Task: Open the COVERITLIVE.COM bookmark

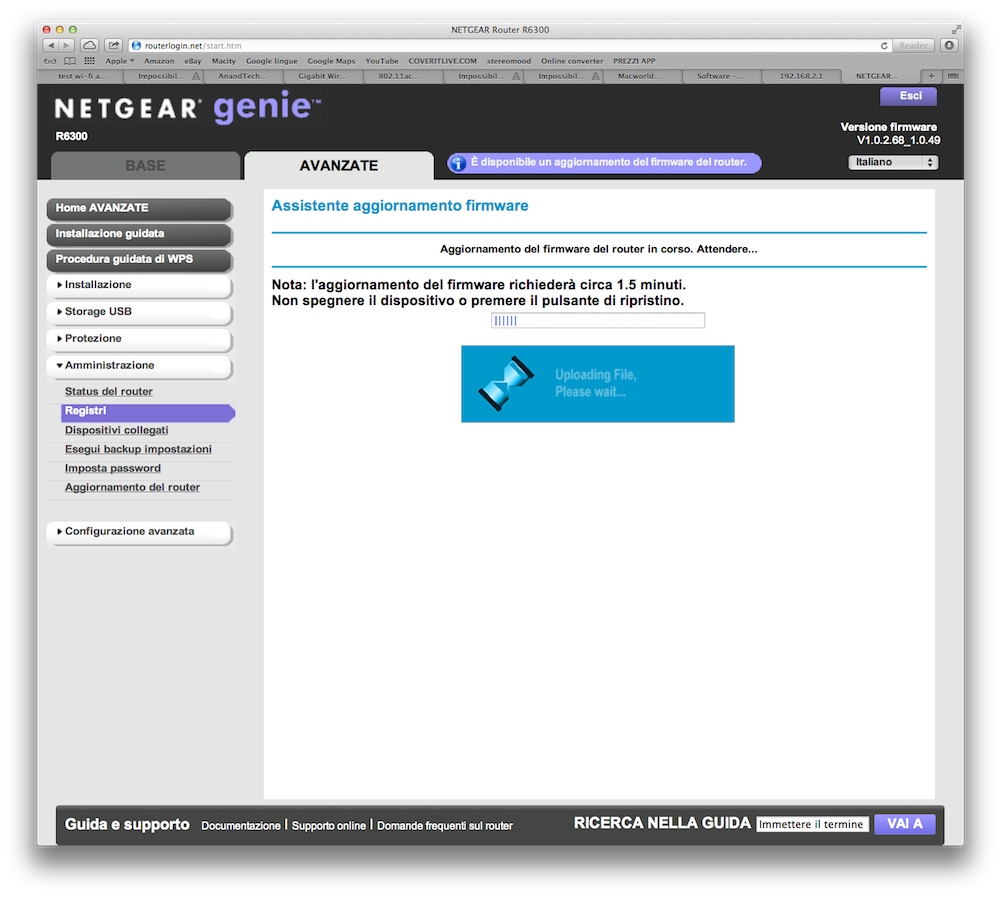Action: point(442,61)
